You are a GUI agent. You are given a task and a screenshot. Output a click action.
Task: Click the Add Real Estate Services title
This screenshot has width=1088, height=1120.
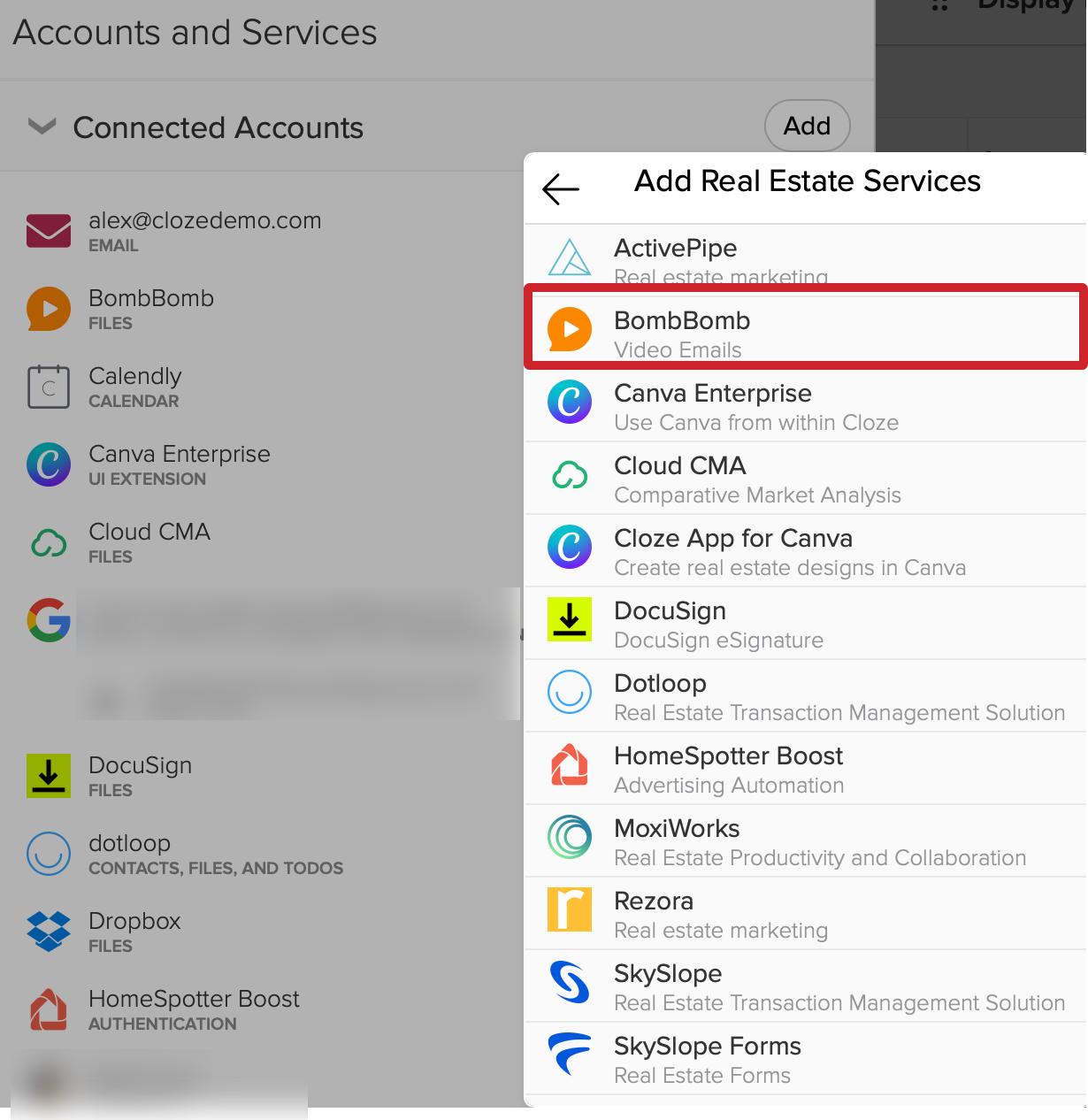(808, 180)
